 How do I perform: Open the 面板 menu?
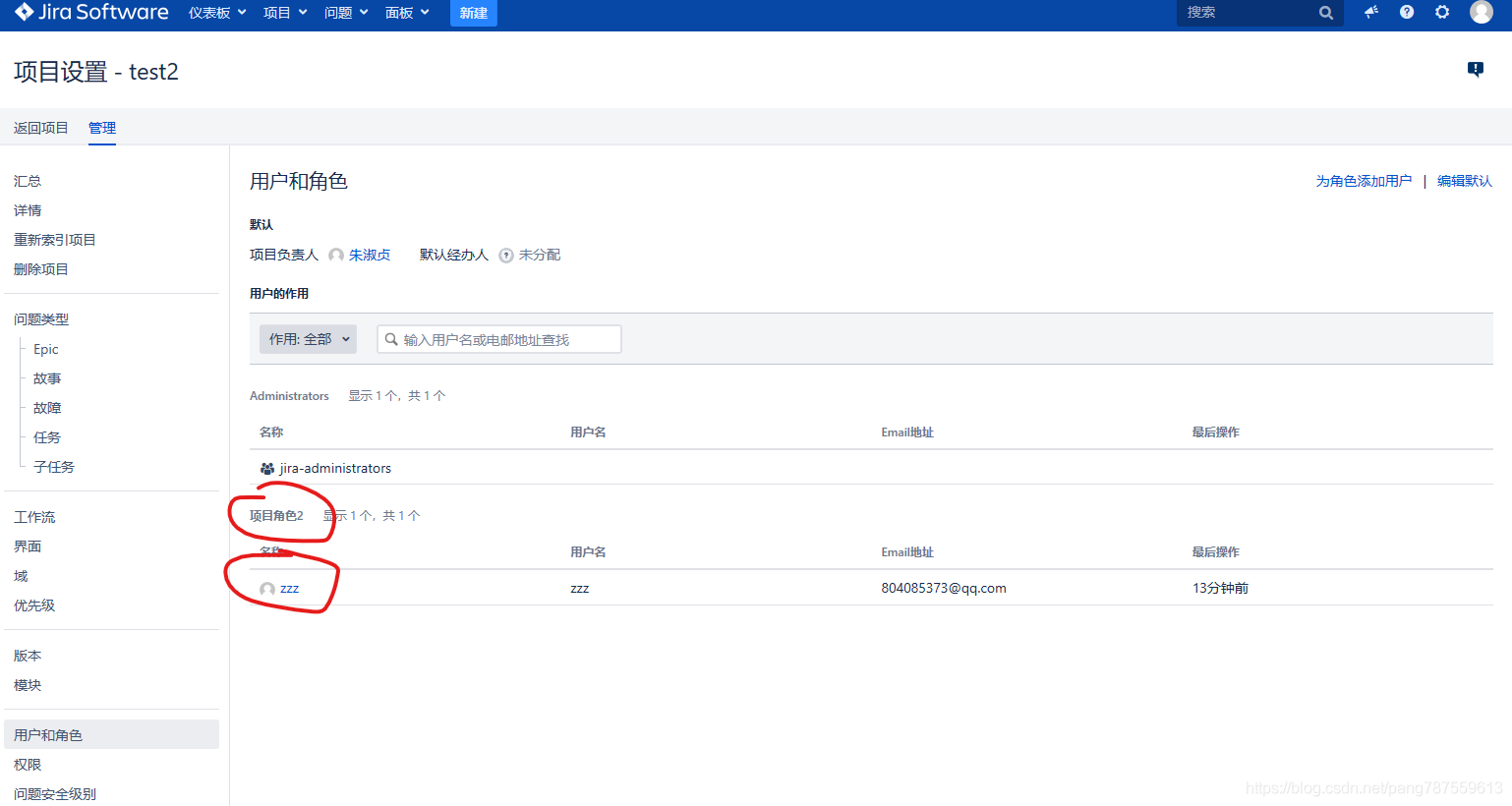tap(407, 13)
